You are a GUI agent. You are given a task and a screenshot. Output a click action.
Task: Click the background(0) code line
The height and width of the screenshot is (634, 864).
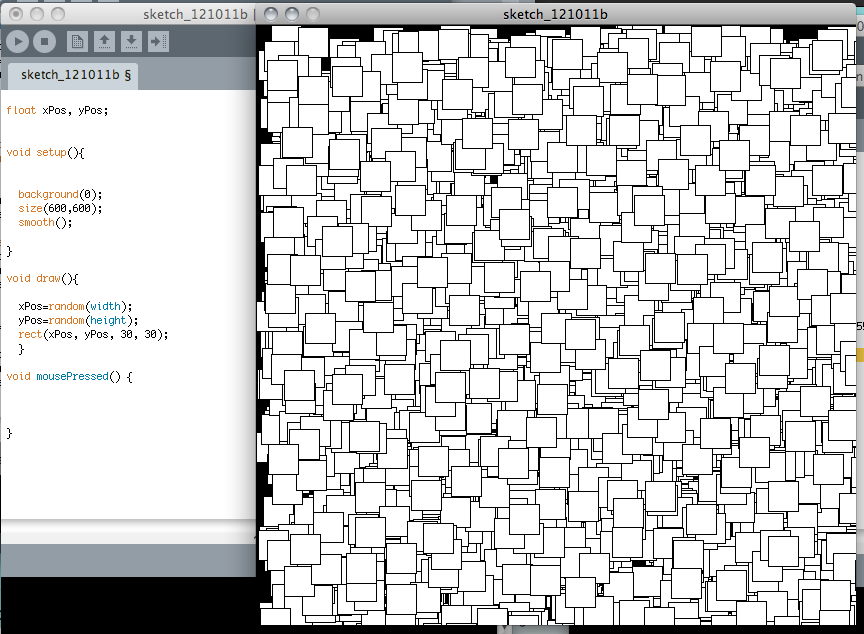pos(60,194)
